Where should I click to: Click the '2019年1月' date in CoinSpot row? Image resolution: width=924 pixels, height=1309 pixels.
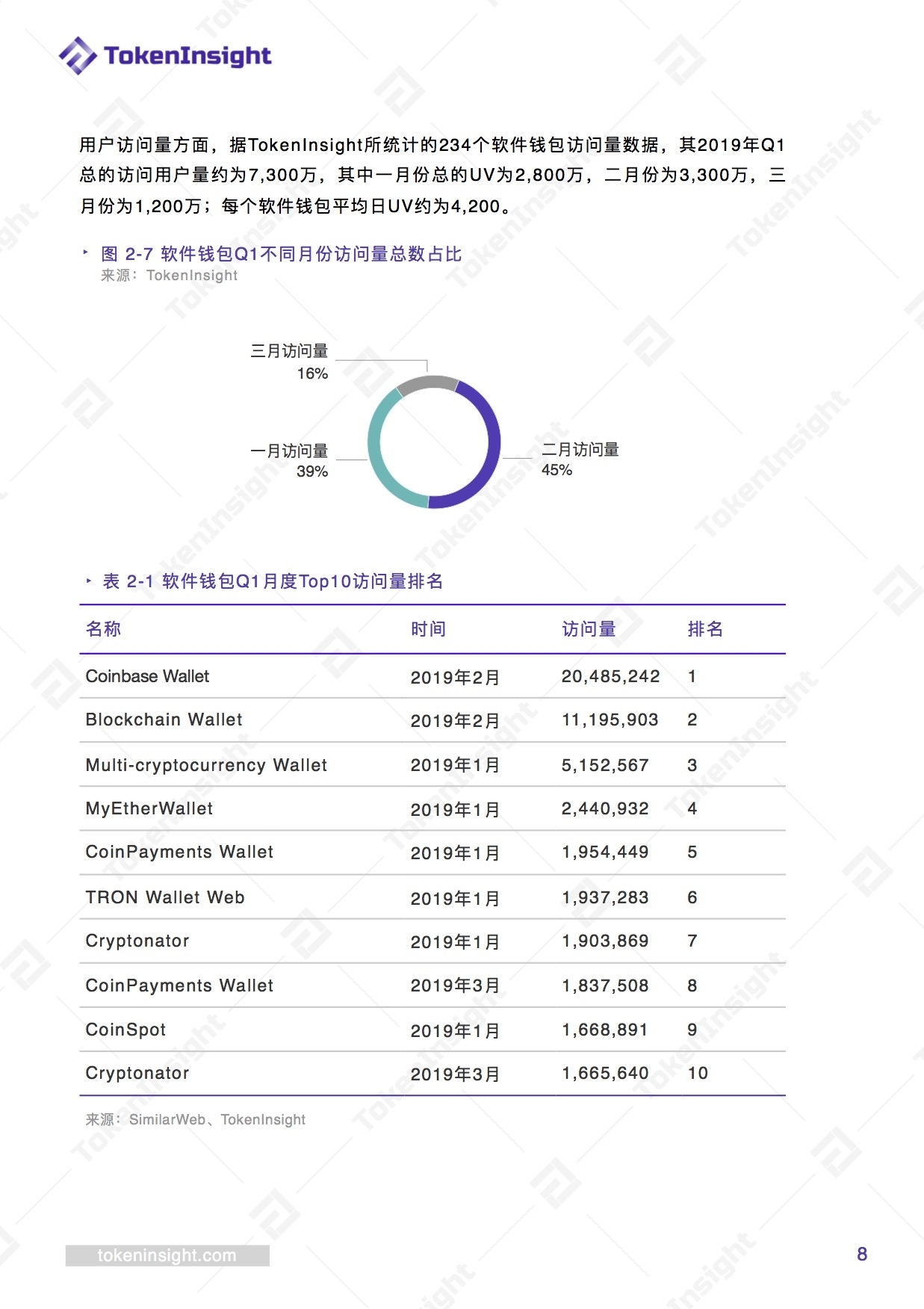[456, 1031]
